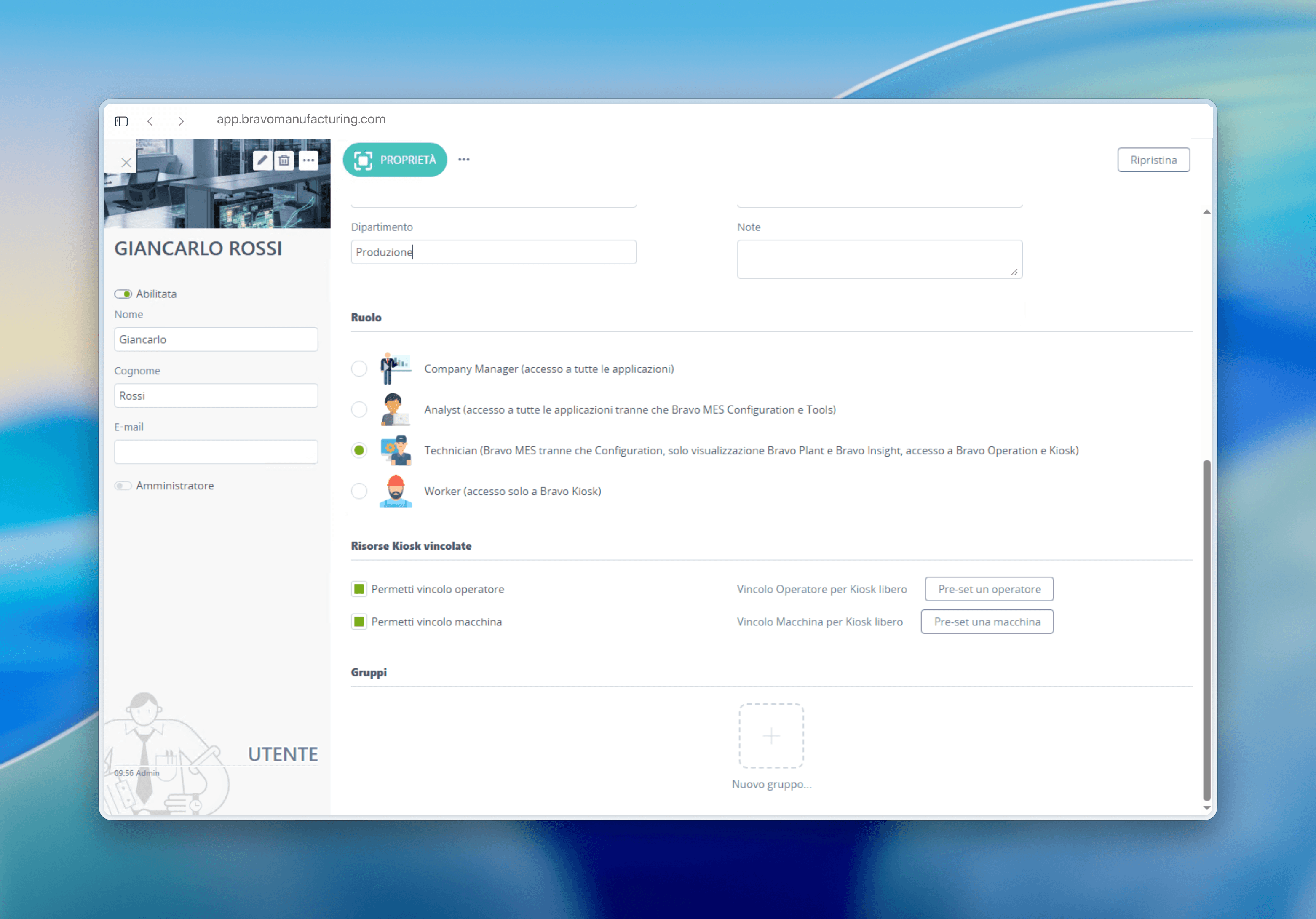1316x919 pixels.
Task: Click the Nuovo gruppo... label
Action: click(x=771, y=784)
